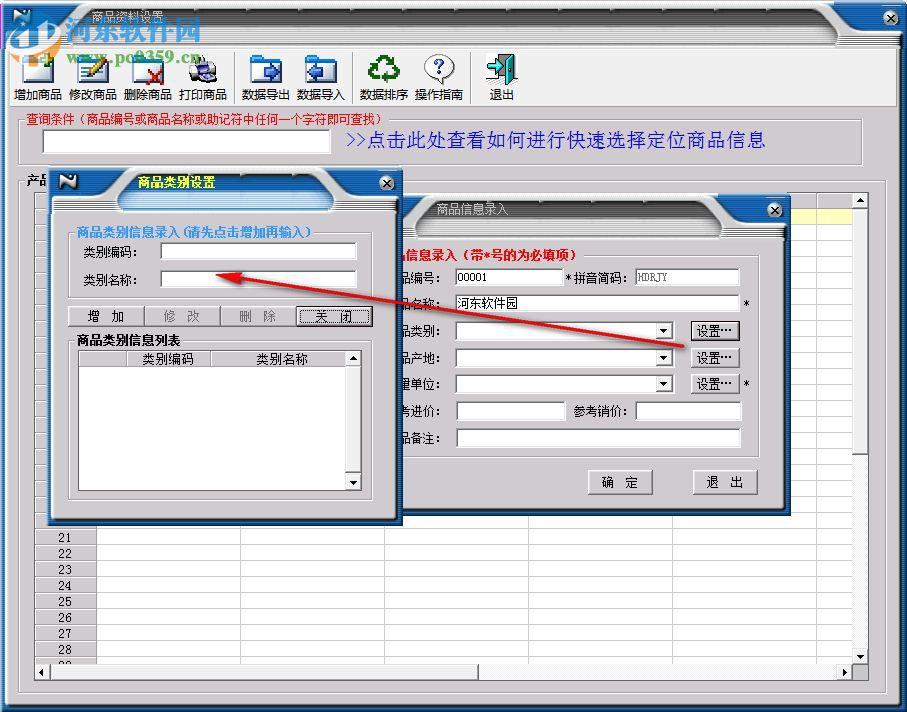Select row header 26 in grid
The width and height of the screenshot is (907, 712).
pyautogui.click(x=65, y=618)
